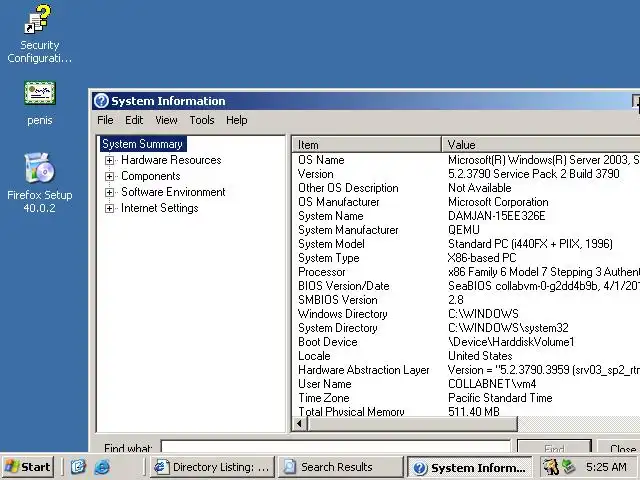The width and height of the screenshot is (640, 480).
Task: Select the BIOS Version/Date row
Action: [x=466, y=286]
